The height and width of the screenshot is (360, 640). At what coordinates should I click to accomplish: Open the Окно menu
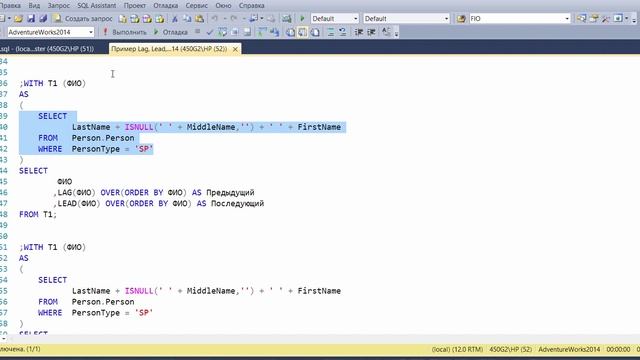point(223,5)
